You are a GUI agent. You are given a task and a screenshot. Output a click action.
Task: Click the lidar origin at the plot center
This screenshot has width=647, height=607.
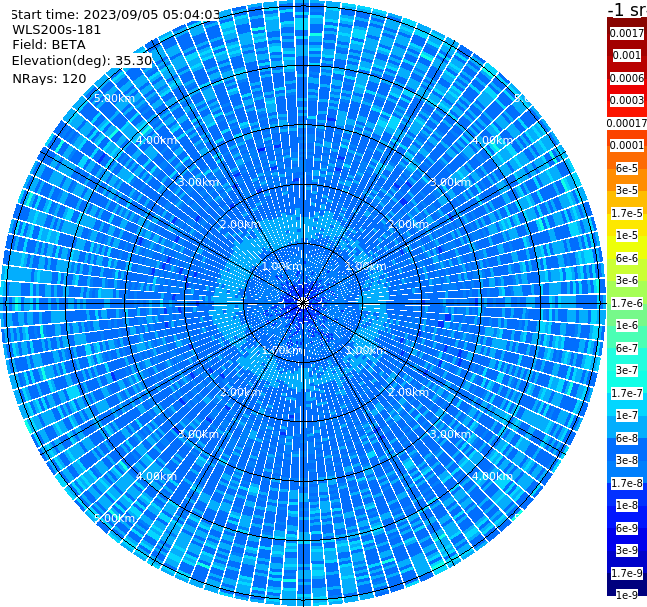click(x=303, y=303)
